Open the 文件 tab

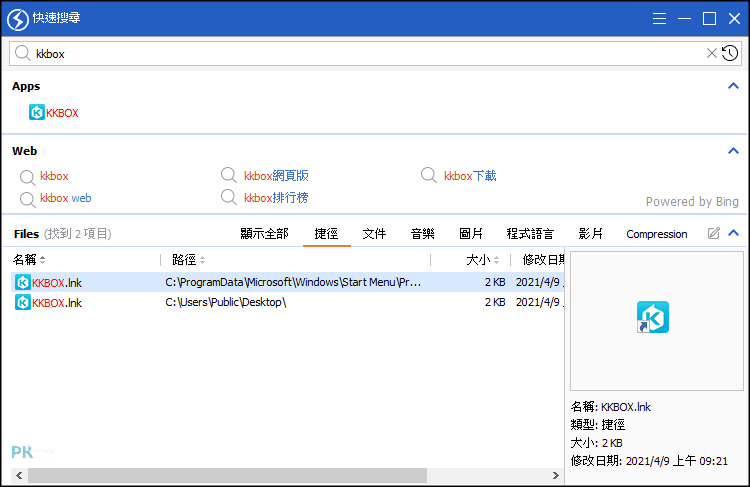[x=374, y=233]
